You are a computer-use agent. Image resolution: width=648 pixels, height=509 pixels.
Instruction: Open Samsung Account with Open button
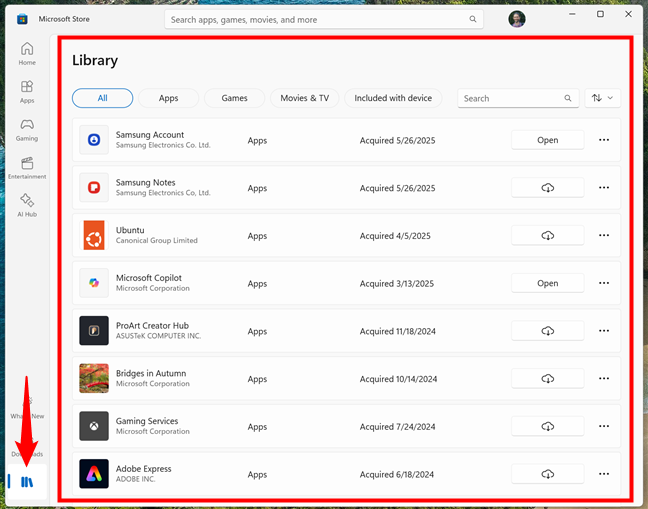point(548,140)
